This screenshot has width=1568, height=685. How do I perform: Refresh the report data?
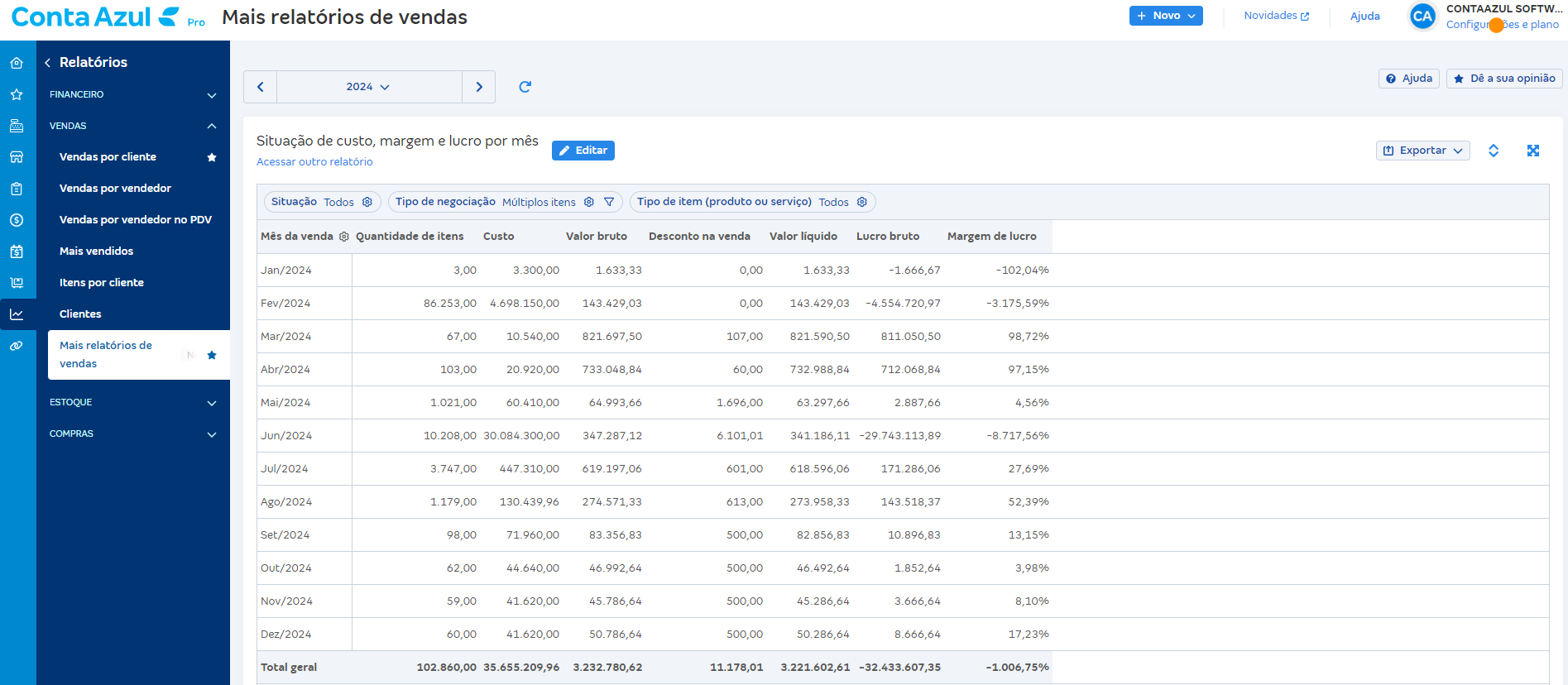(525, 87)
